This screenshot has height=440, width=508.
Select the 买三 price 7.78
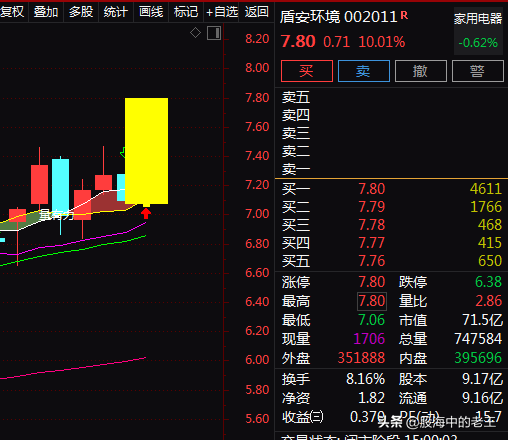(x=372, y=225)
